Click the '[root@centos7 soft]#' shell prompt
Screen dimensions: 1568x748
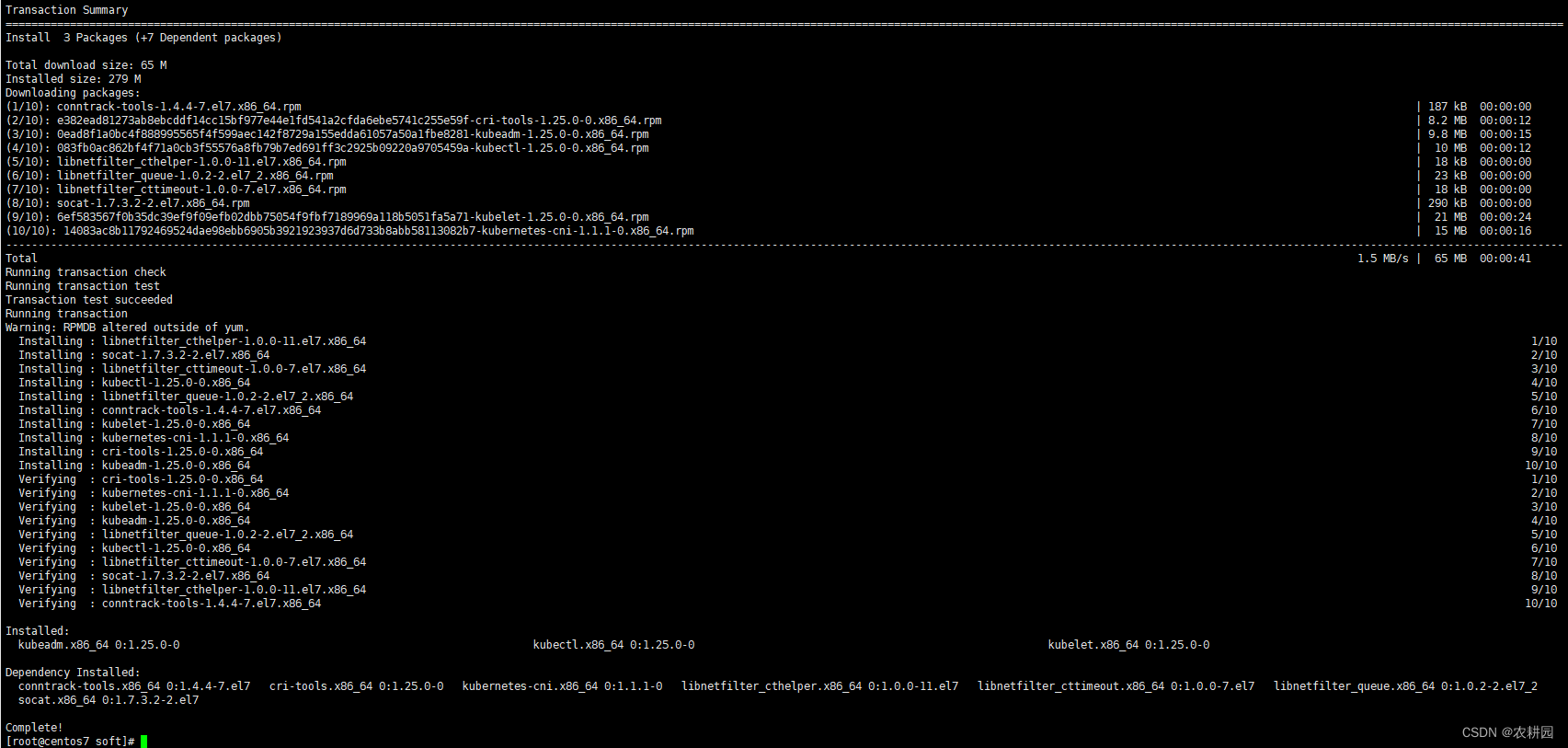[70, 742]
